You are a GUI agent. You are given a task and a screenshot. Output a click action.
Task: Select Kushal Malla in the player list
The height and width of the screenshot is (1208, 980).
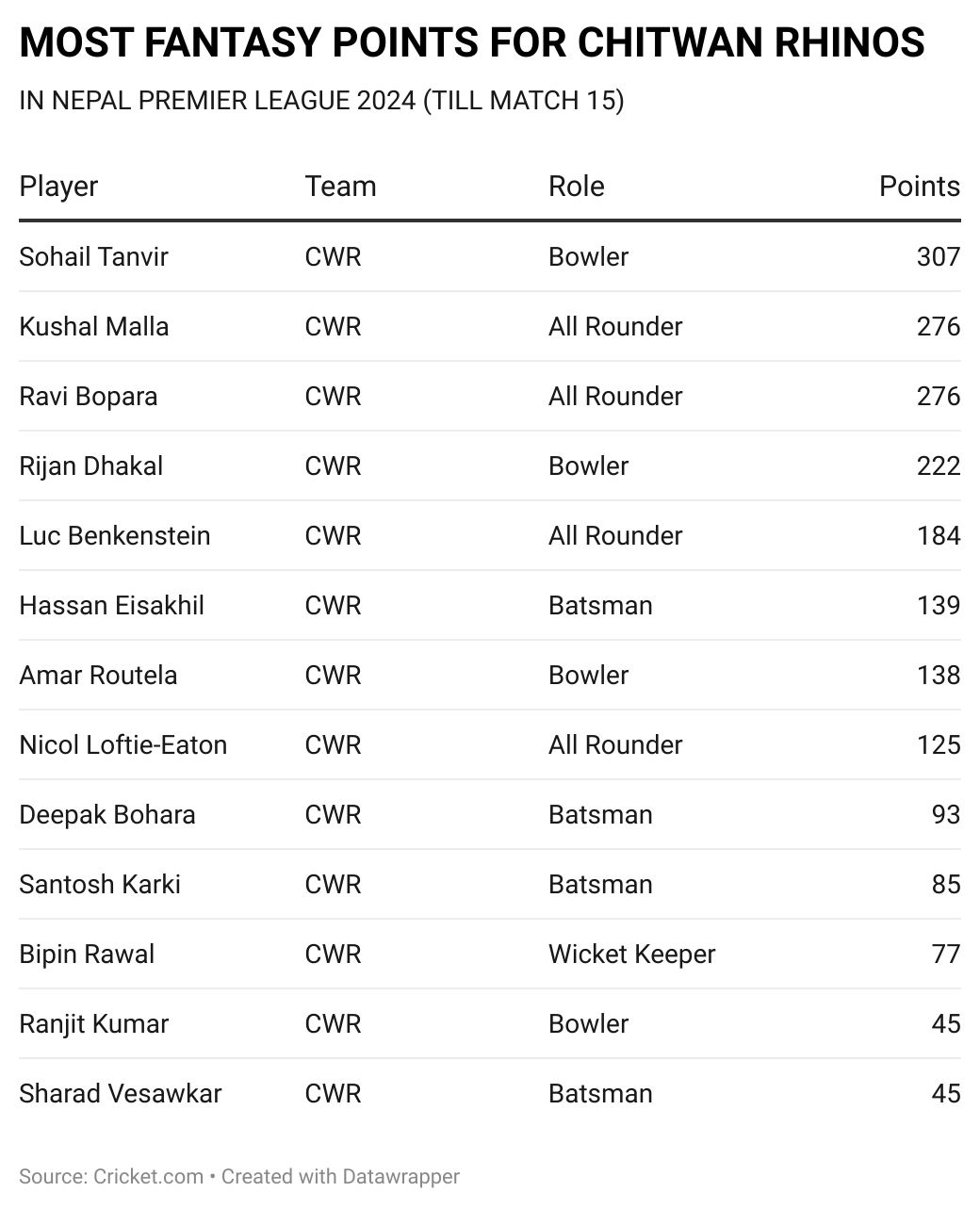click(93, 326)
